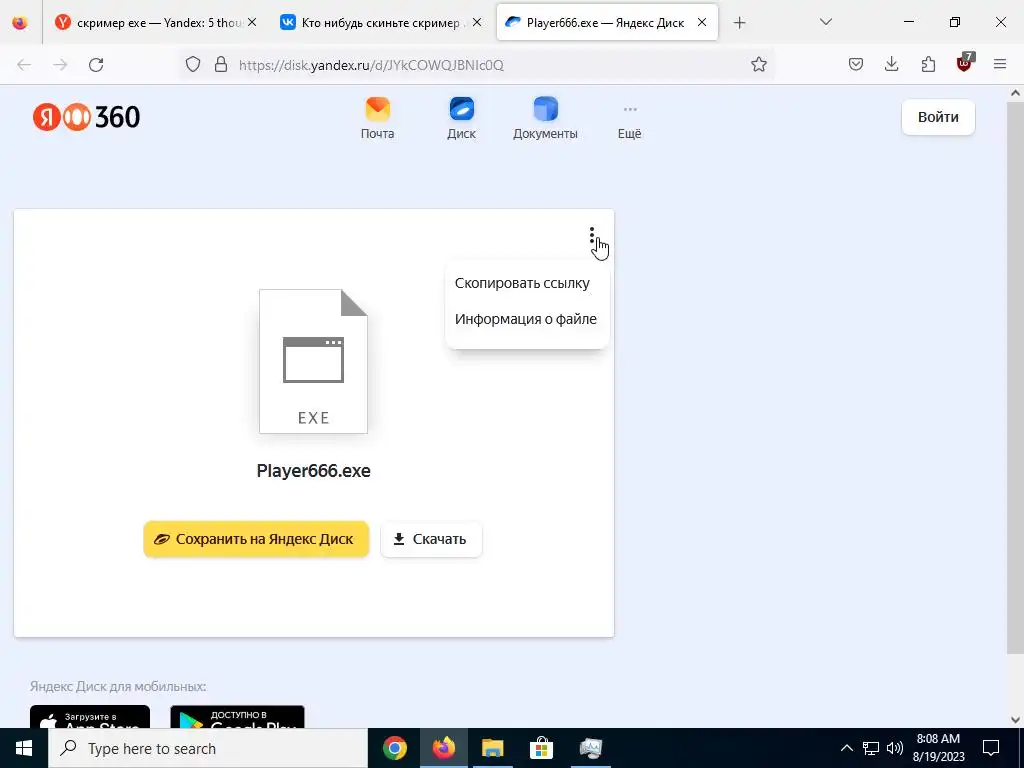Open Диск service icon
Screen dimensions: 1024x768
(x=462, y=118)
